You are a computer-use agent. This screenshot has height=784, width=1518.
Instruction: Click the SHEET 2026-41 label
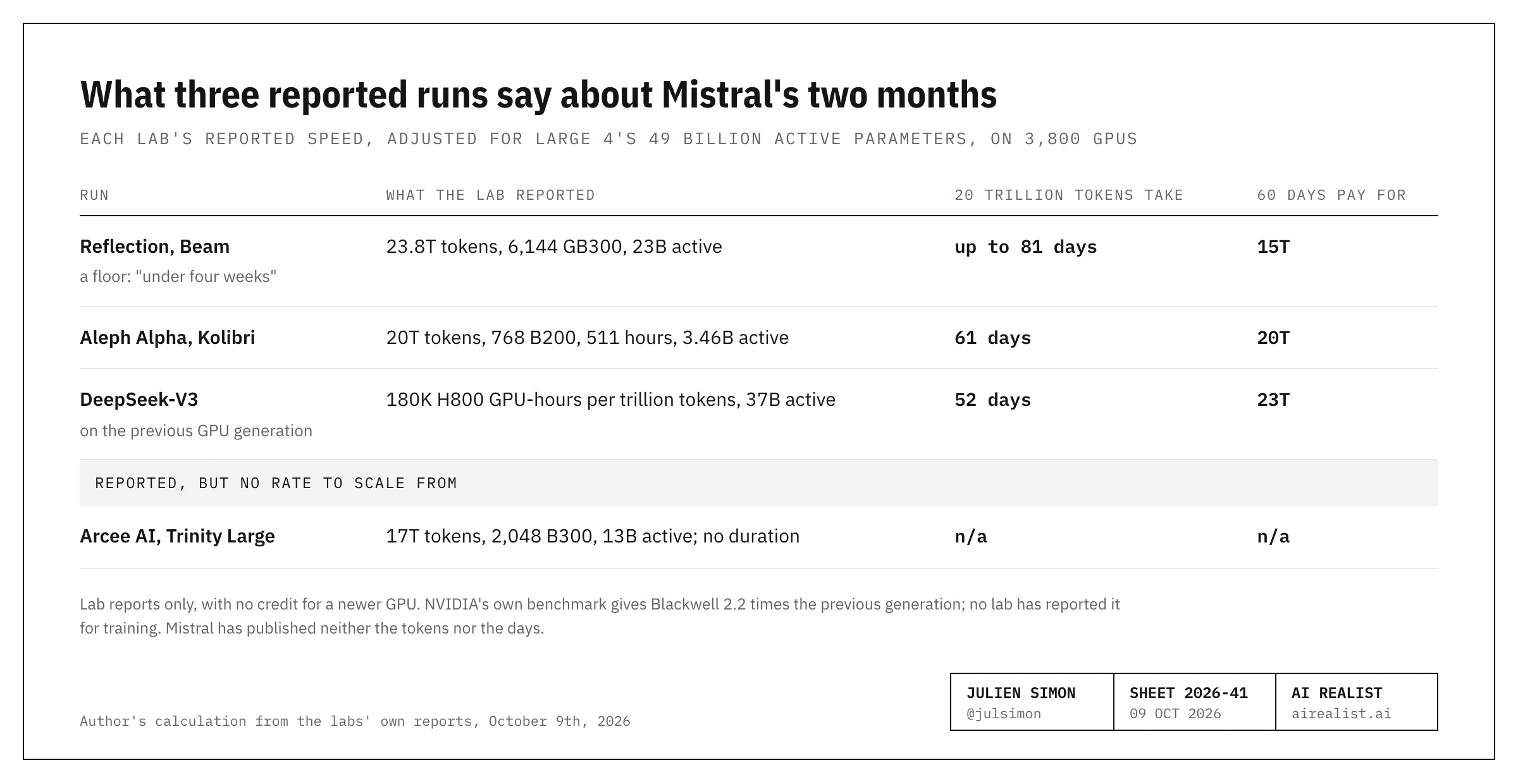pyautogui.click(x=1188, y=693)
